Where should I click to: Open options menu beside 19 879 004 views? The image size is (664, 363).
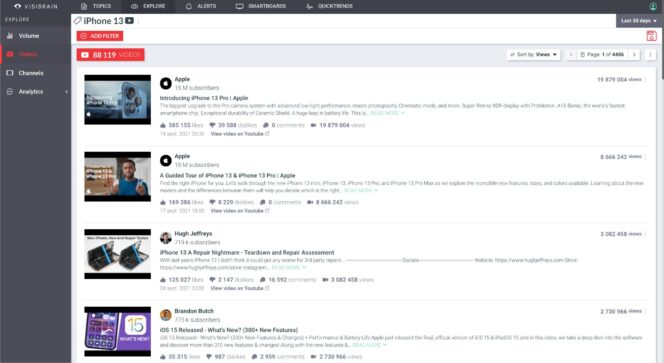(x=645, y=80)
